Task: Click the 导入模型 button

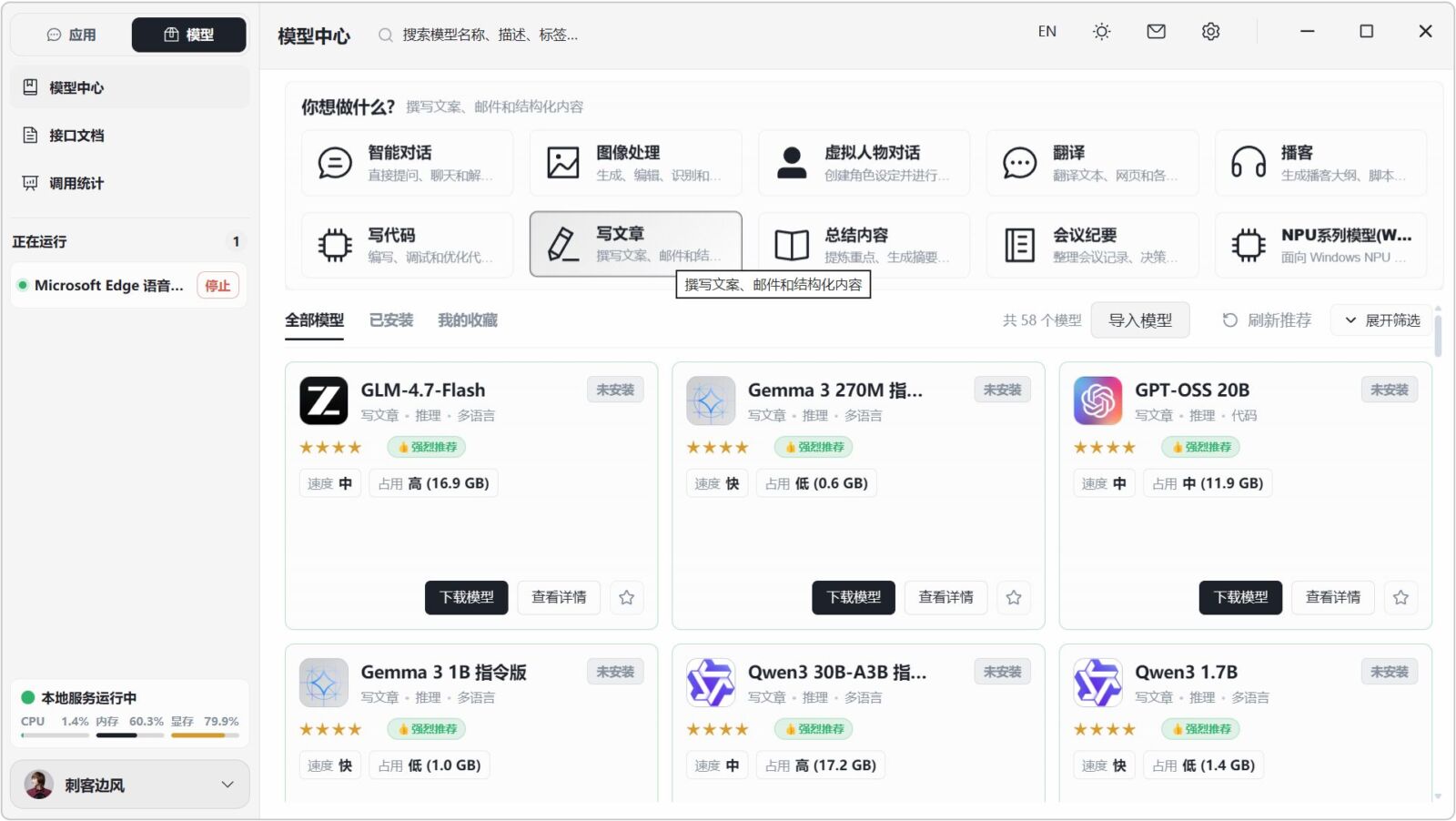Action: click(1140, 320)
